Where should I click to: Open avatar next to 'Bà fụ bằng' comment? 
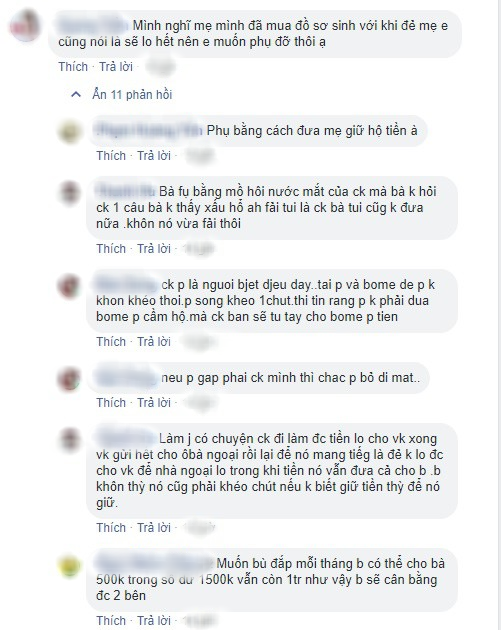point(70,192)
